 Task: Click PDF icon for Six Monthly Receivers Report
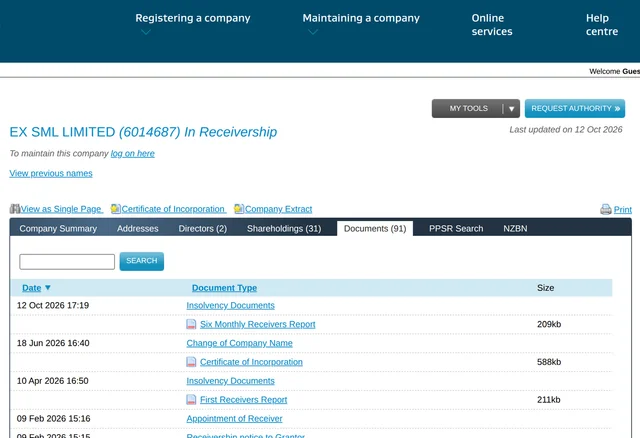pyautogui.click(x=191, y=324)
